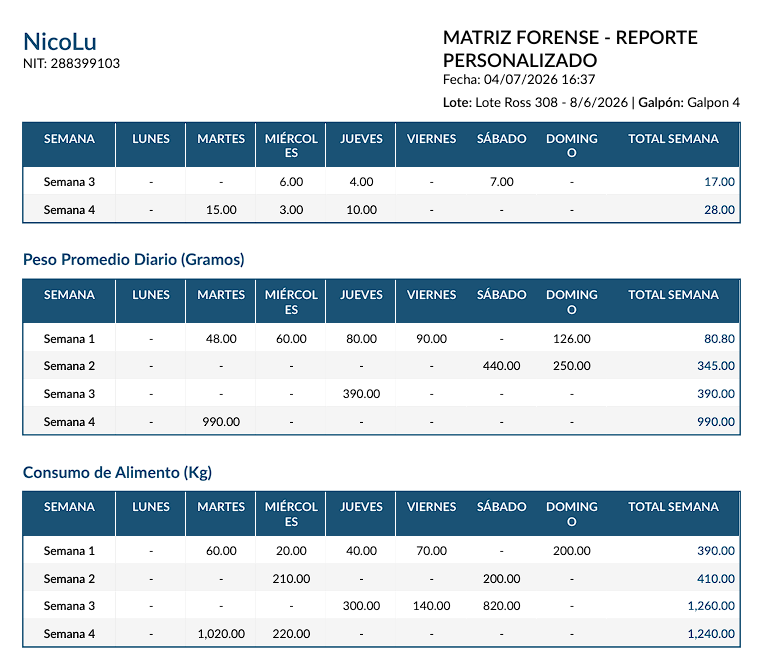Select the NIT: 288399103 text
The height and width of the screenshot is (657, 757).
71,64
